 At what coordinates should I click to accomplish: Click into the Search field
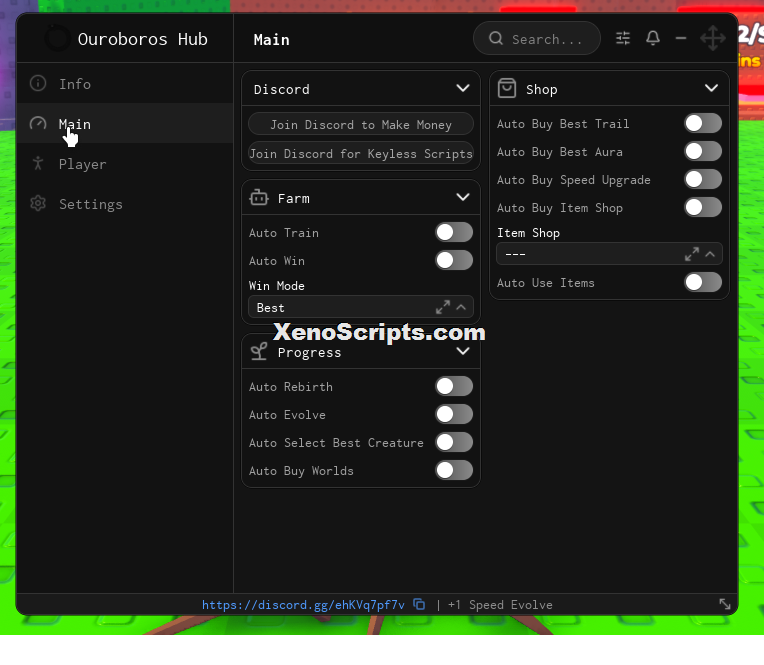point(537,38)
